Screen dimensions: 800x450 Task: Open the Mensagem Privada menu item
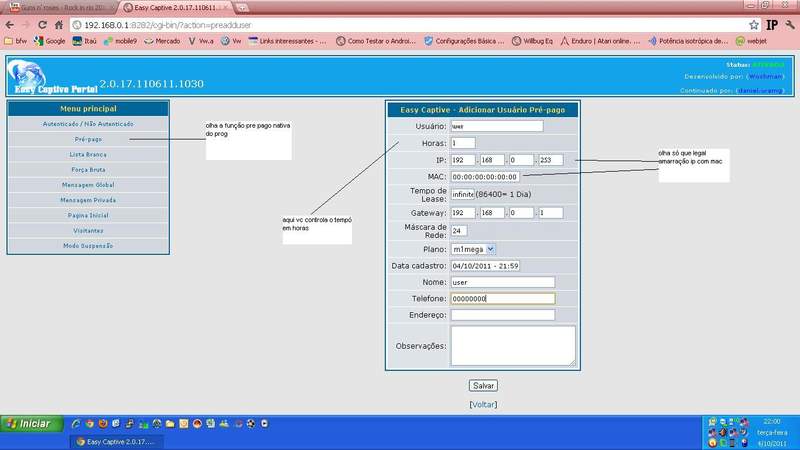point(88,201)
